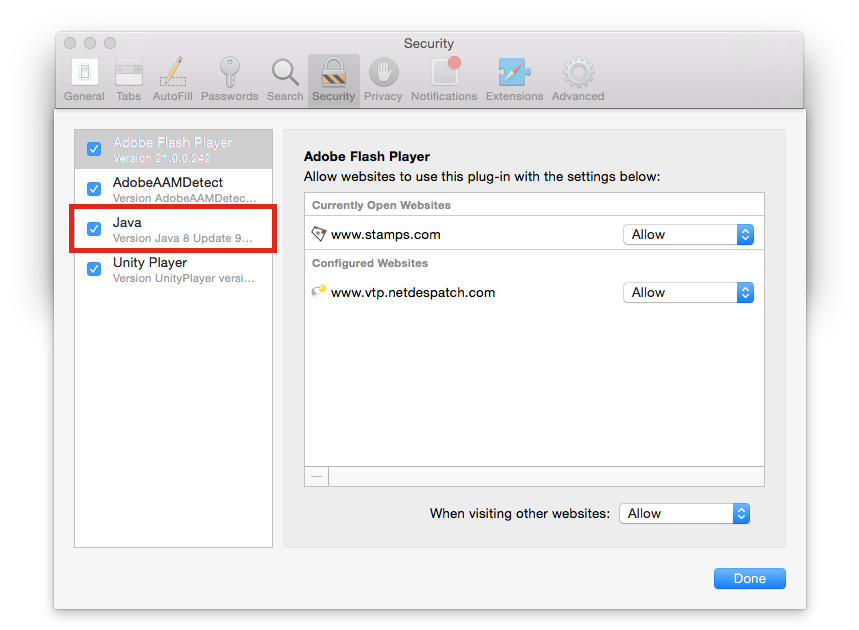Uncheck the AdobeAAMDetect plug-in checkbox

pyautogui.click(x=94, y=189)
